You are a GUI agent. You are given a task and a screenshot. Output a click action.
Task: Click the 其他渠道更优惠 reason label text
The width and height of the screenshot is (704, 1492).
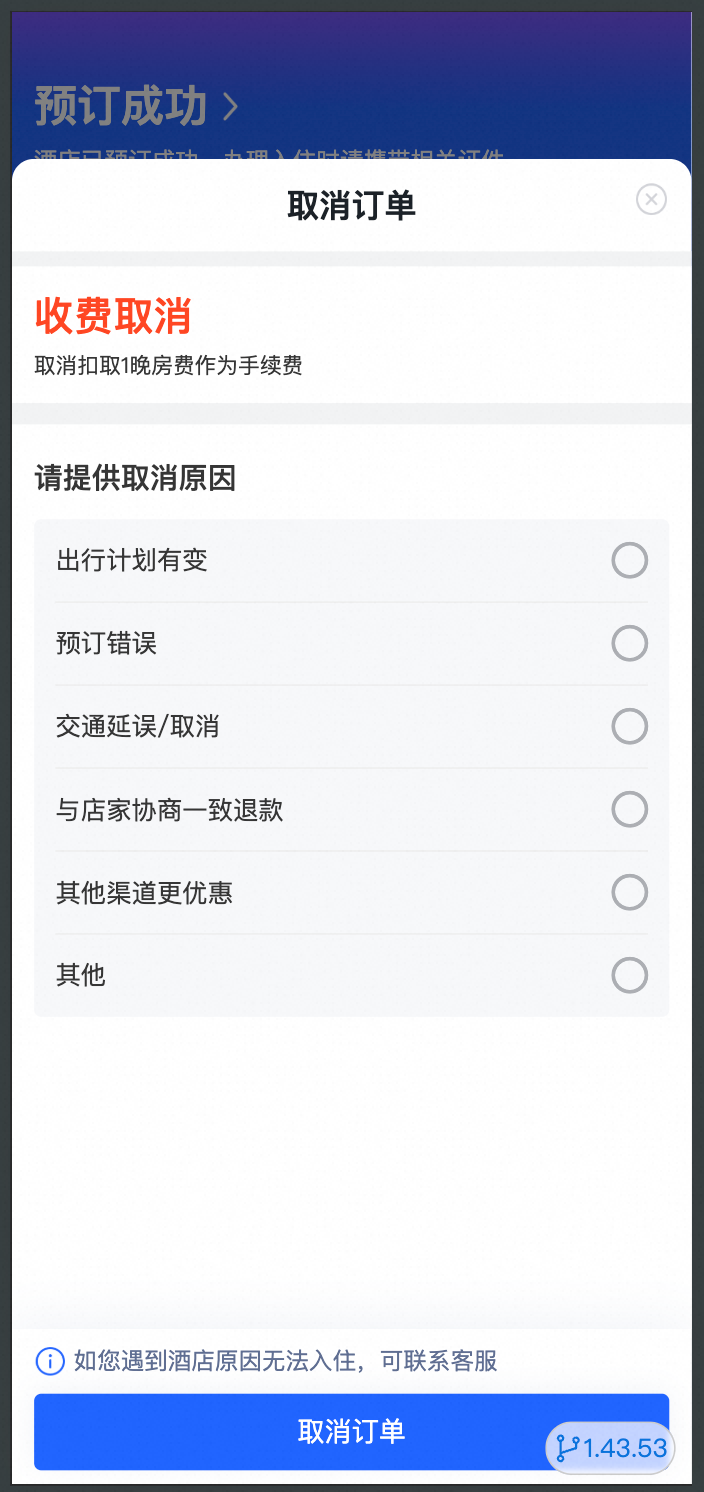pos(144,893)
